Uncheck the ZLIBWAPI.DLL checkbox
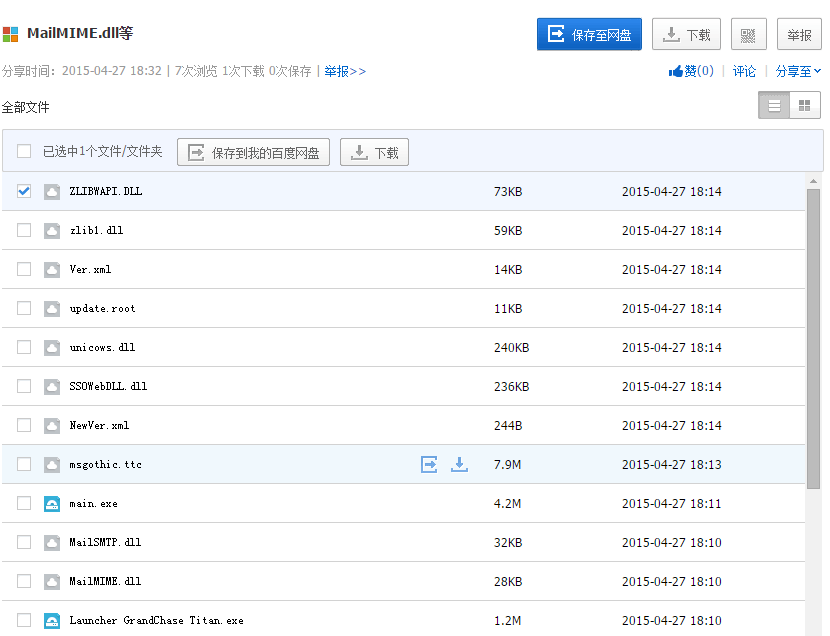 pos(24,191)
